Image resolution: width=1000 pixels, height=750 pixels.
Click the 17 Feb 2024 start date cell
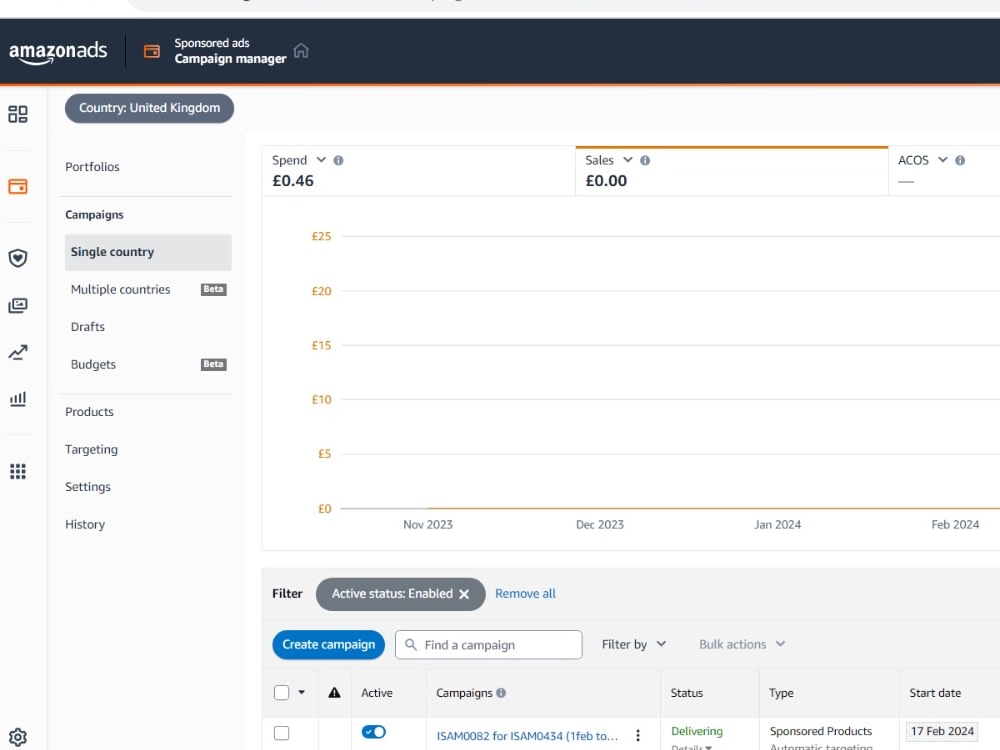942,731
